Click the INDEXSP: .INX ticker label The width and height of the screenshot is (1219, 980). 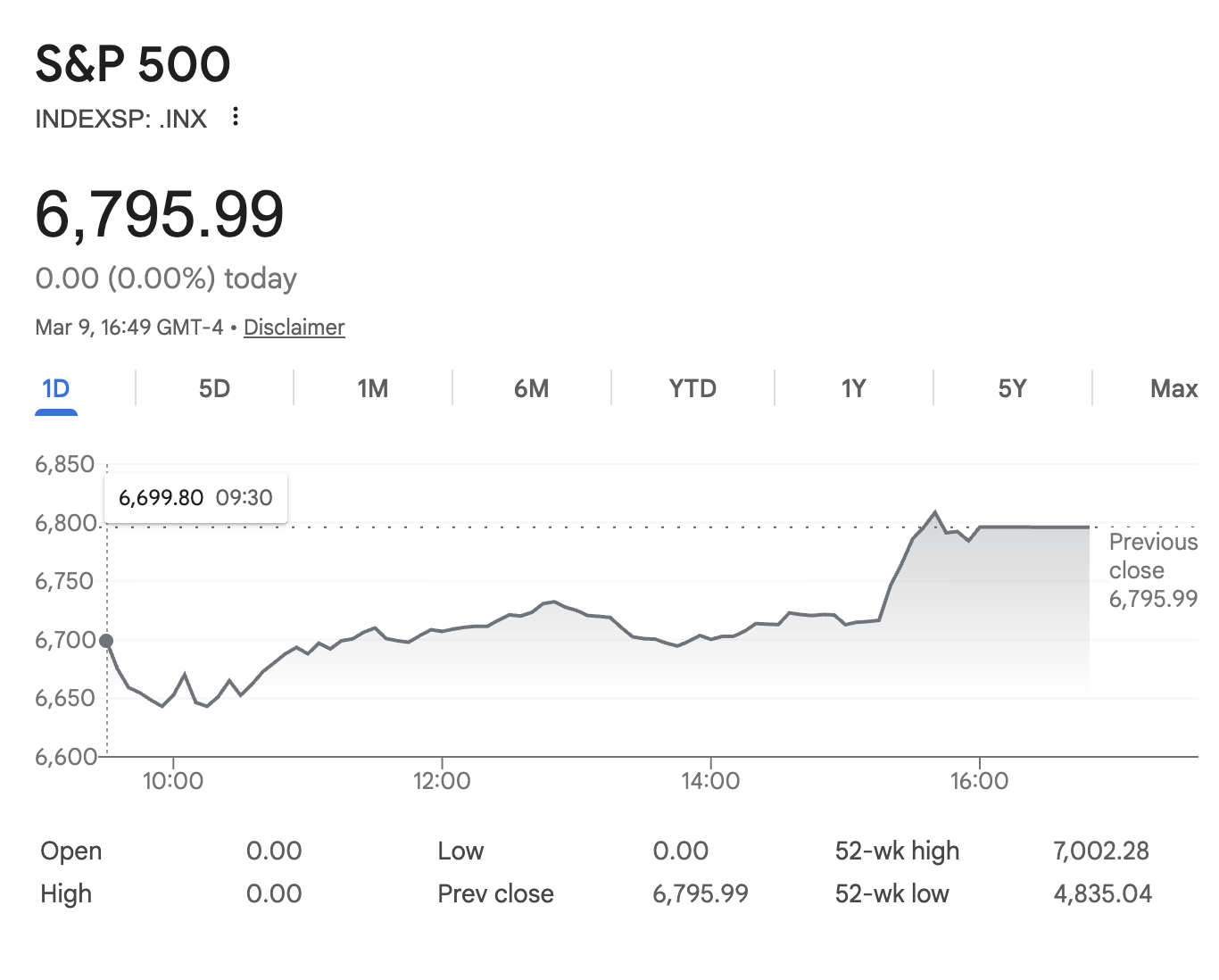(x=120, y=118)
